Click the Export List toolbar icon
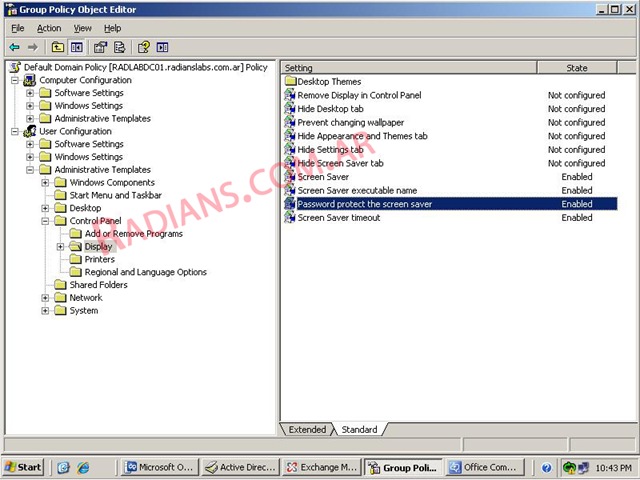 [119, 47]
